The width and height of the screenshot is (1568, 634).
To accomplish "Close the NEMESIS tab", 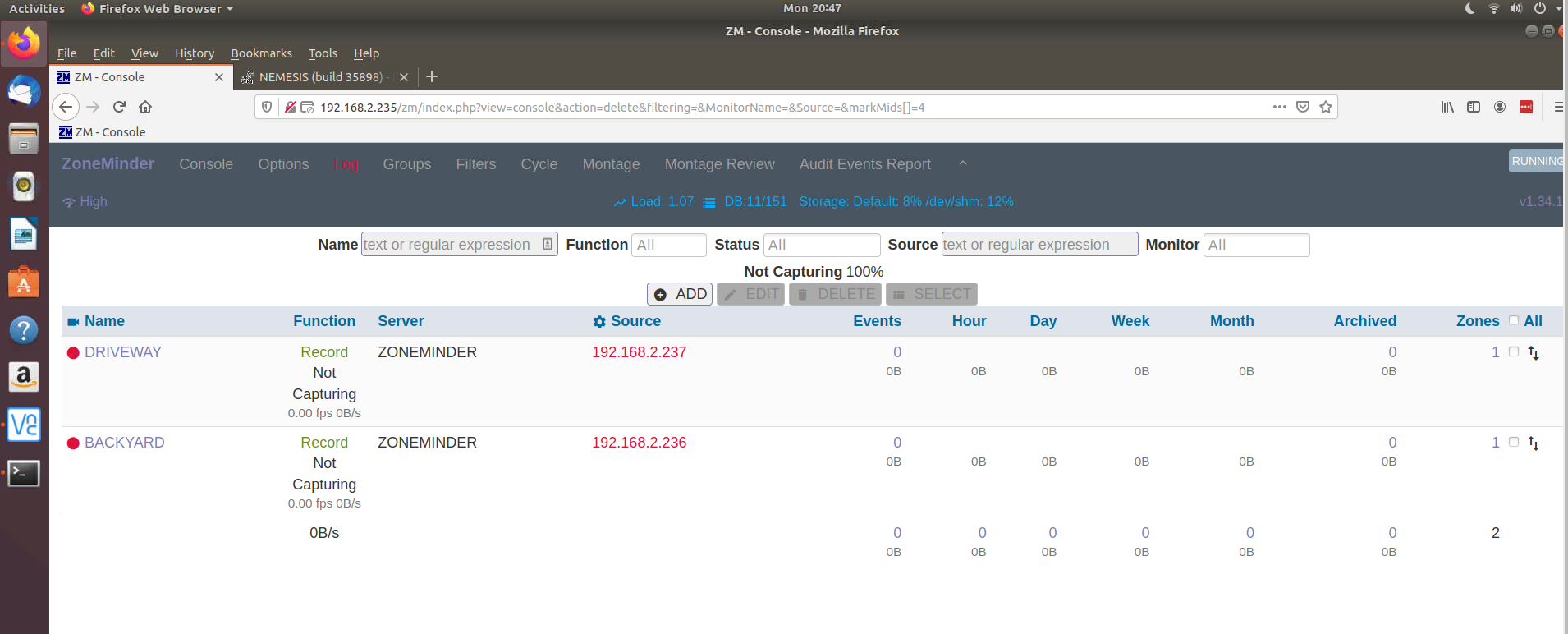I will [x=403, y=77].
